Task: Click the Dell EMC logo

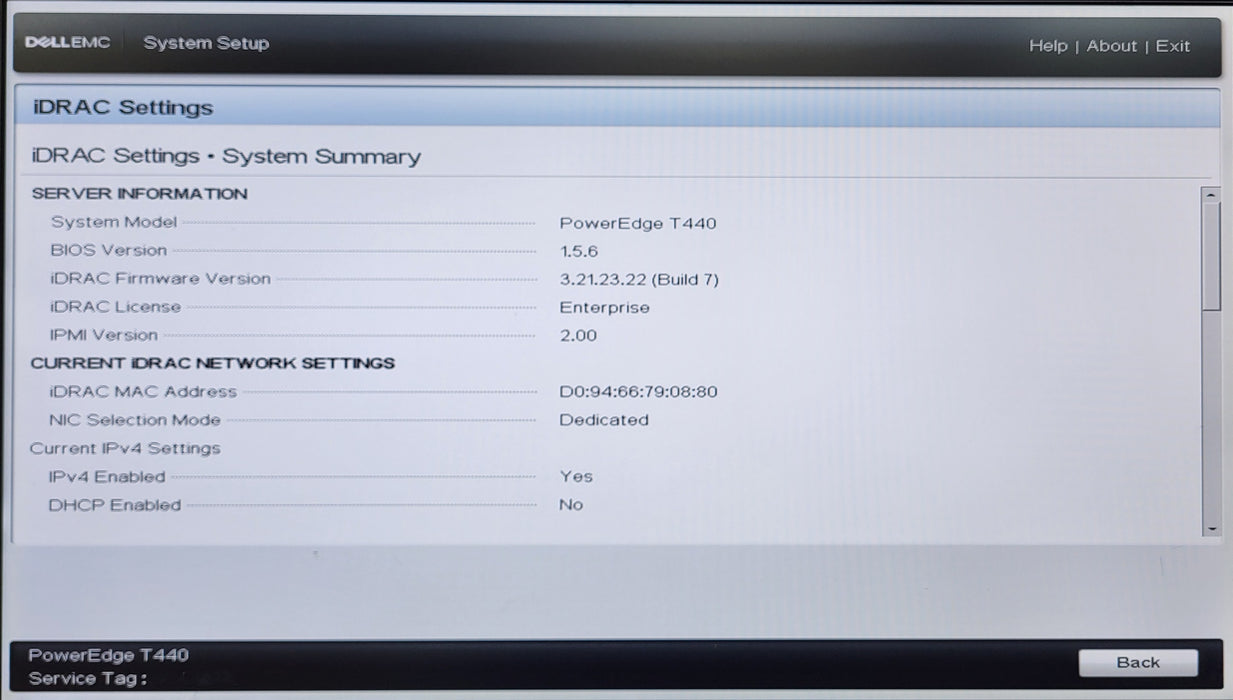Action: (67, 43)
